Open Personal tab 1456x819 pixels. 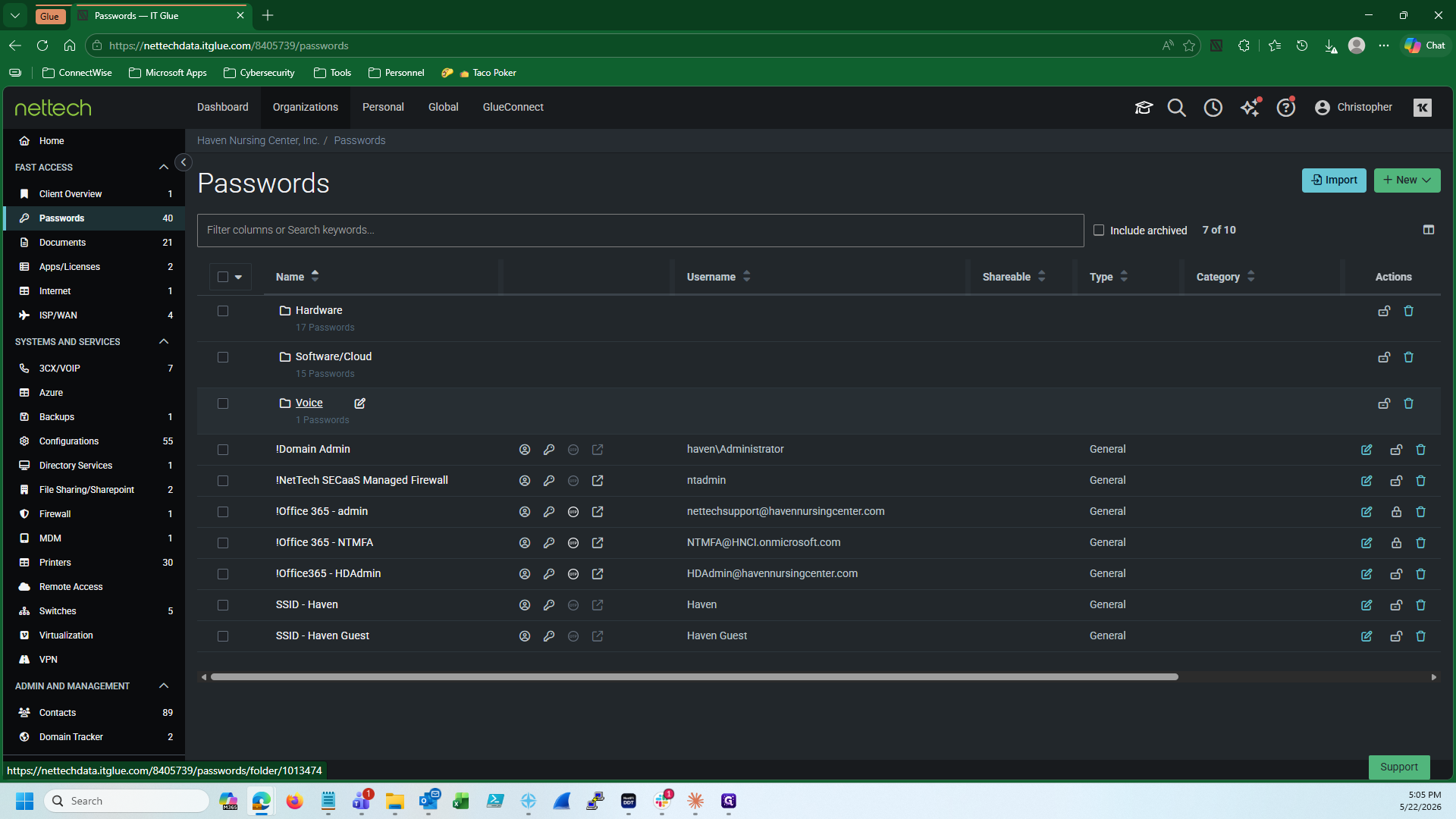pos(383,107)
